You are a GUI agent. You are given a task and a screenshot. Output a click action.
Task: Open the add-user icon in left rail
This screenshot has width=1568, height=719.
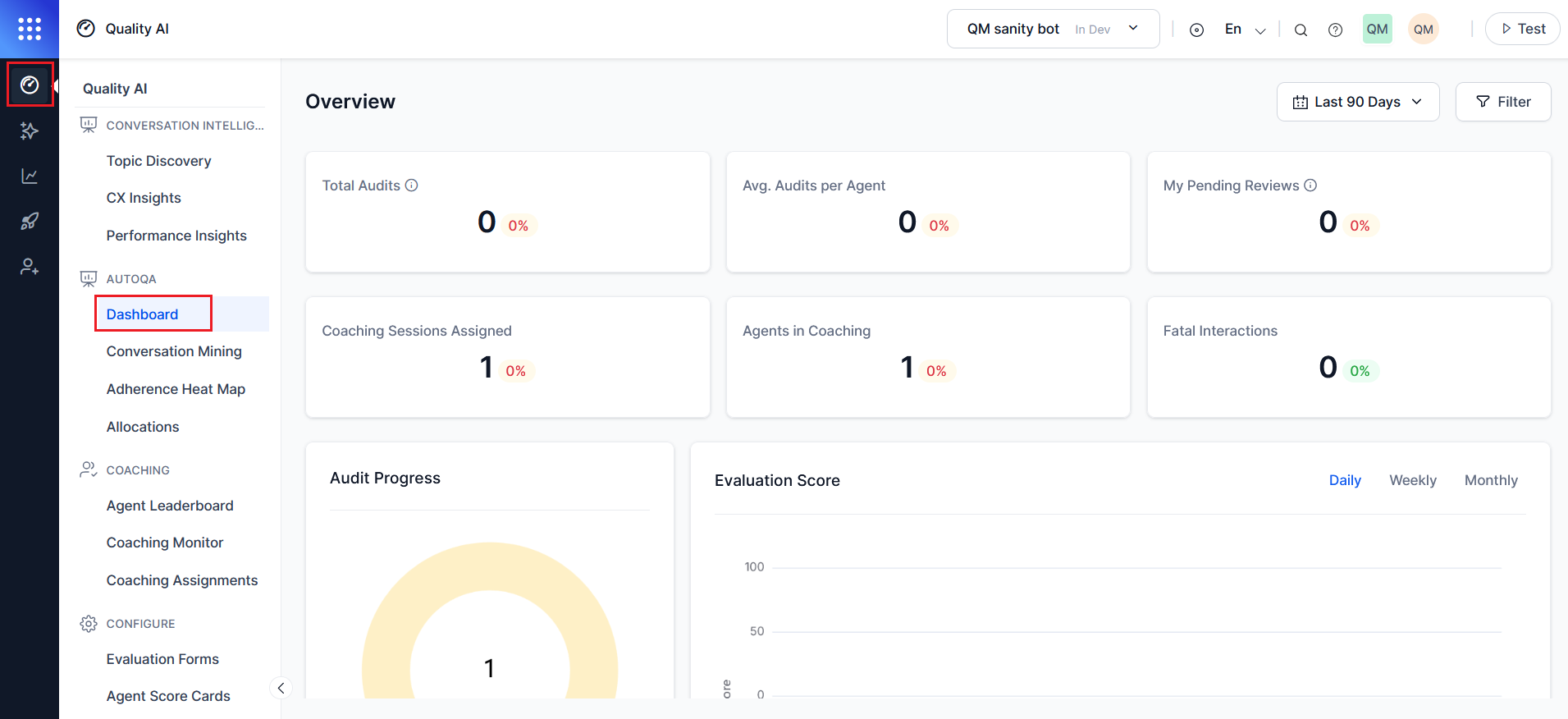30,267
